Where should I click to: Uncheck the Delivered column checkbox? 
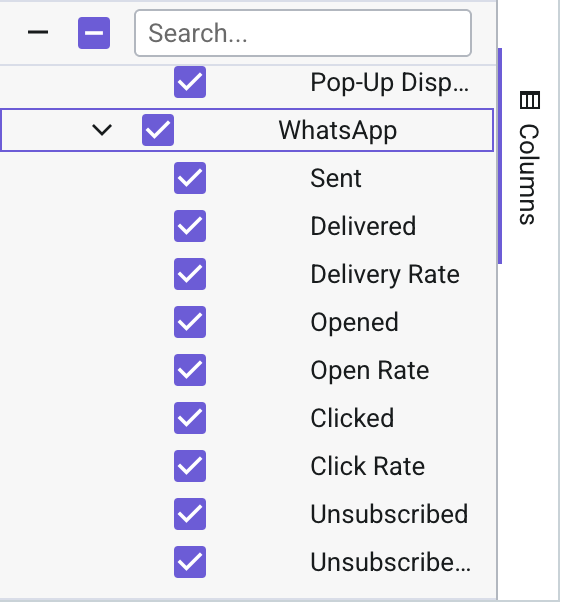click(x=190, y=226)
